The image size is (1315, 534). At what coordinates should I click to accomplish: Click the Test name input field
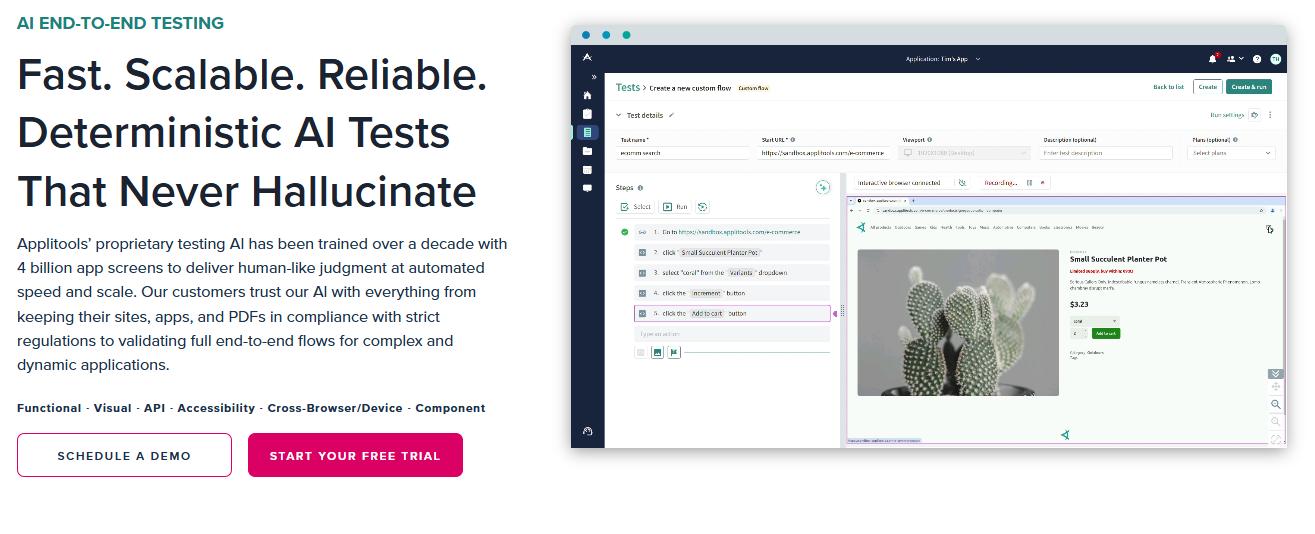click(x=683, y=153)
